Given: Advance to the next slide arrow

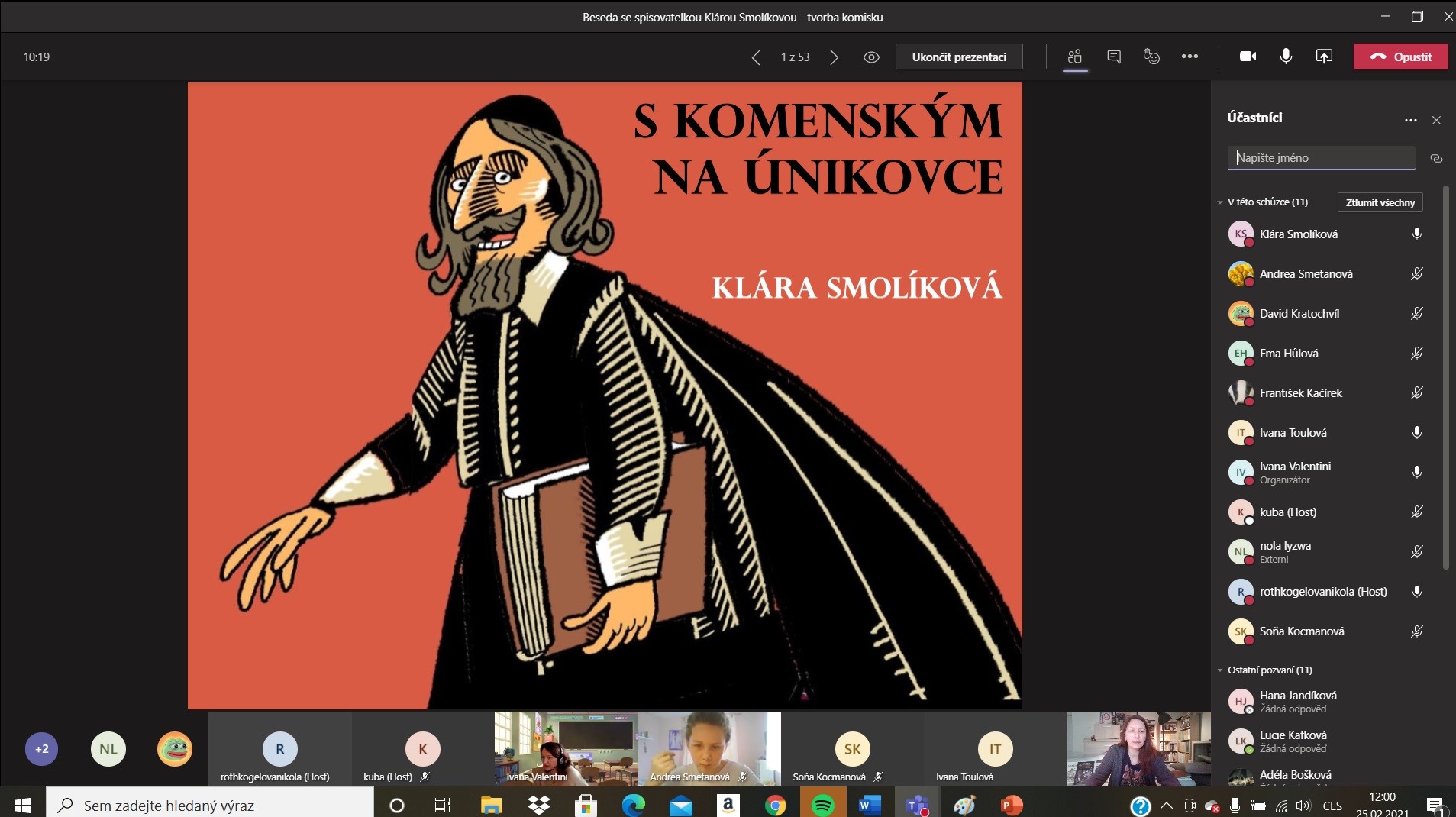Looking at the screenshot, I should [x=835, y=57].
